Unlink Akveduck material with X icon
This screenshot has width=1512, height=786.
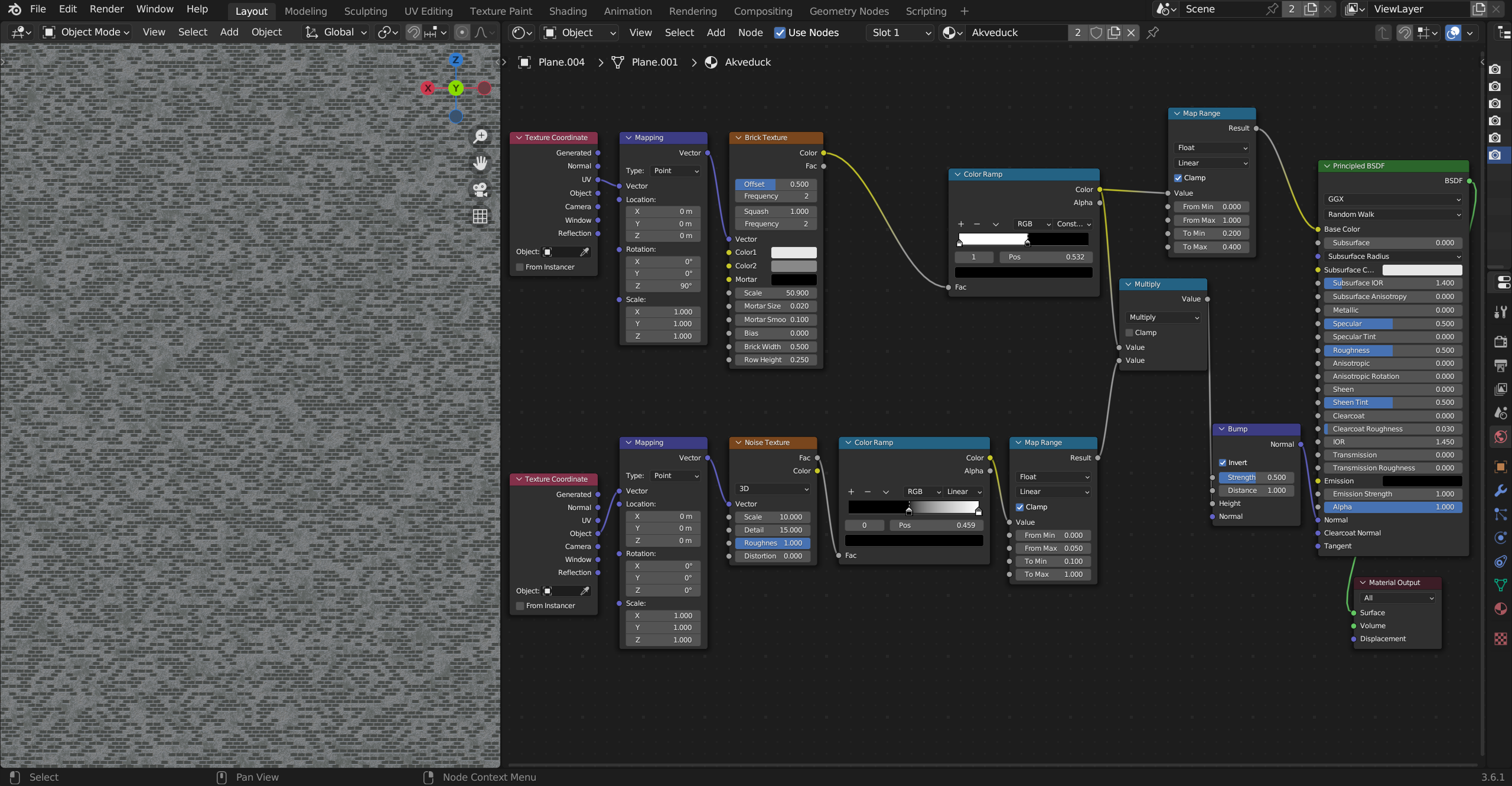point(1131,33)
